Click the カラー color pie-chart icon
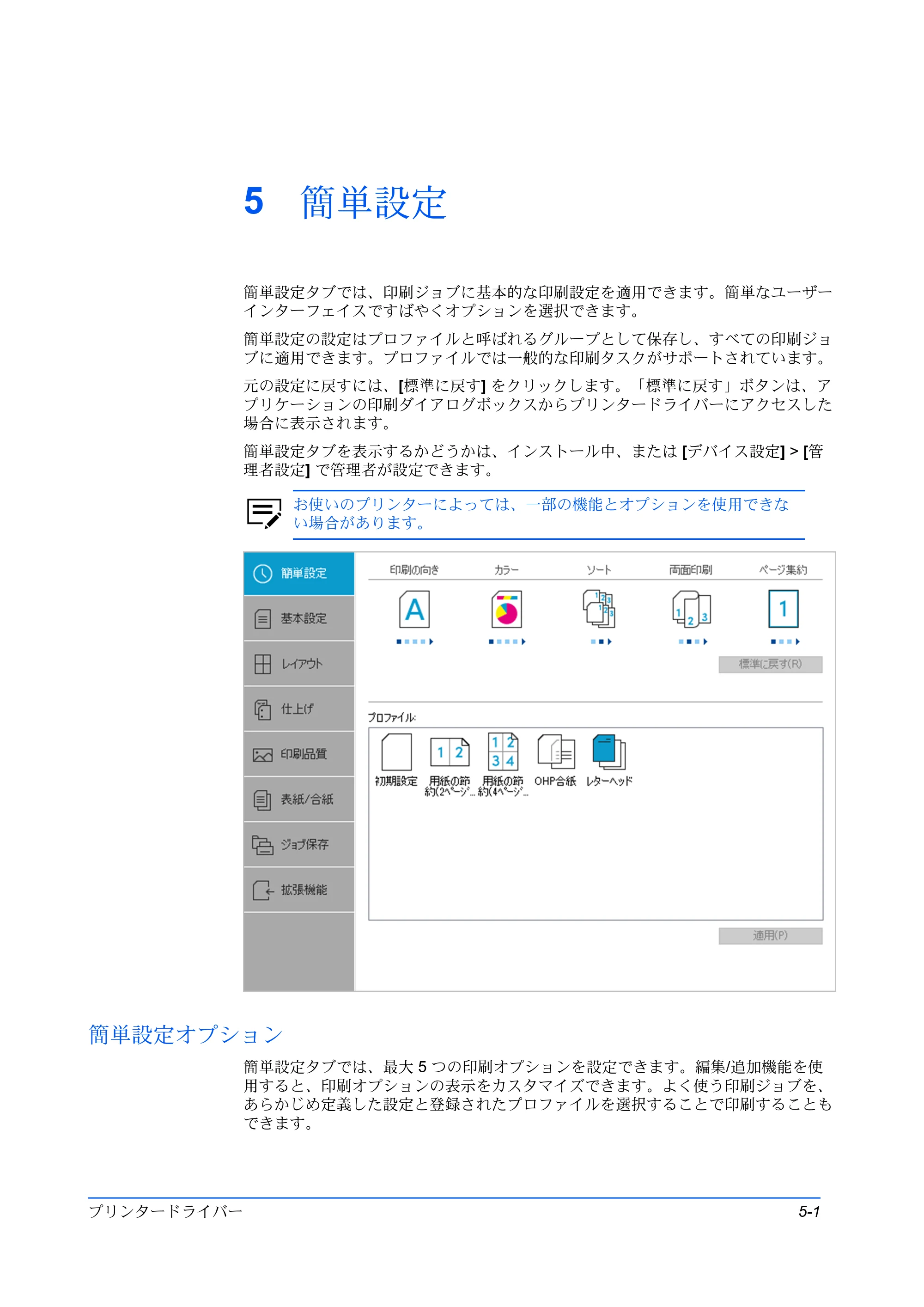Viewport: 924px width, 1307px height. pos(506,610)
